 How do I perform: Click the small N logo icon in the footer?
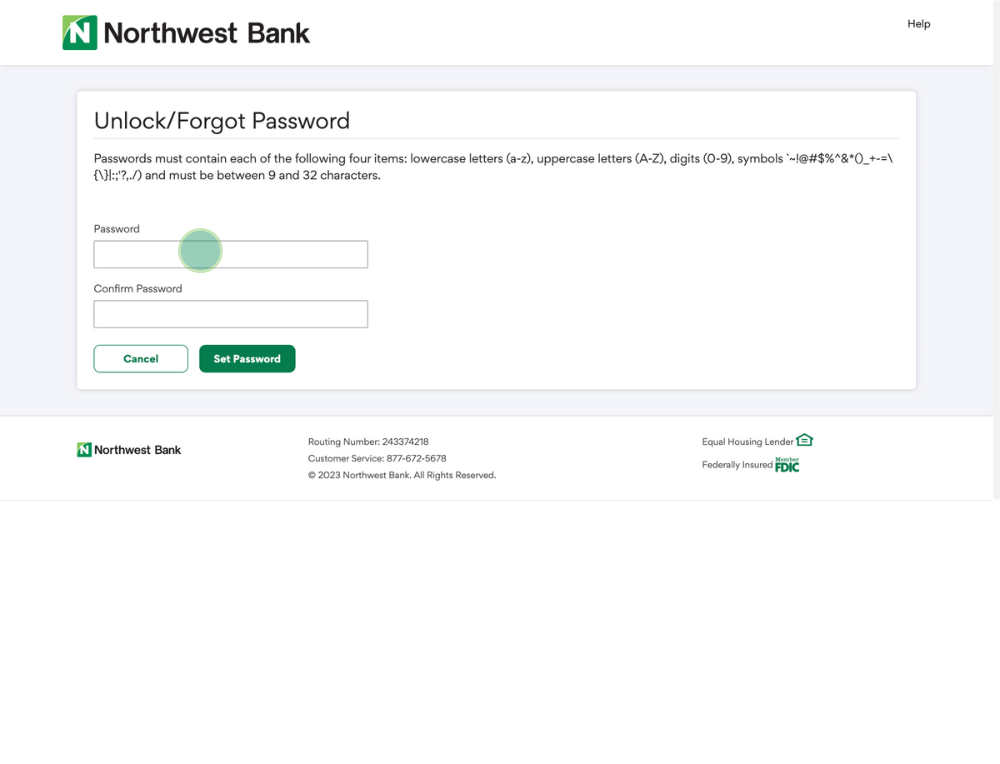click(x=84, y=450)
